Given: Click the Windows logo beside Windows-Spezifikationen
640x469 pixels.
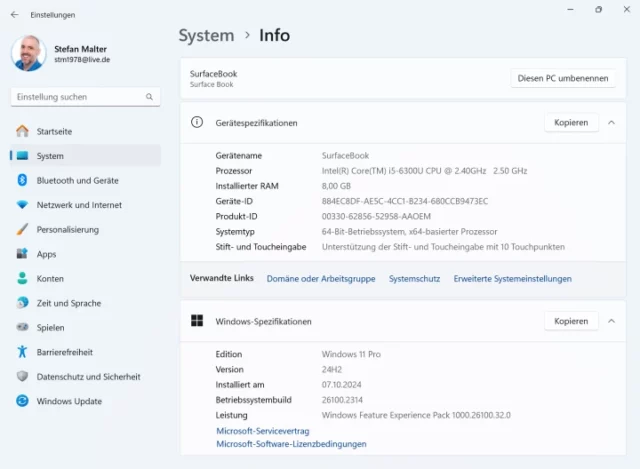Looking at the screenshot, I should point(197,320).
